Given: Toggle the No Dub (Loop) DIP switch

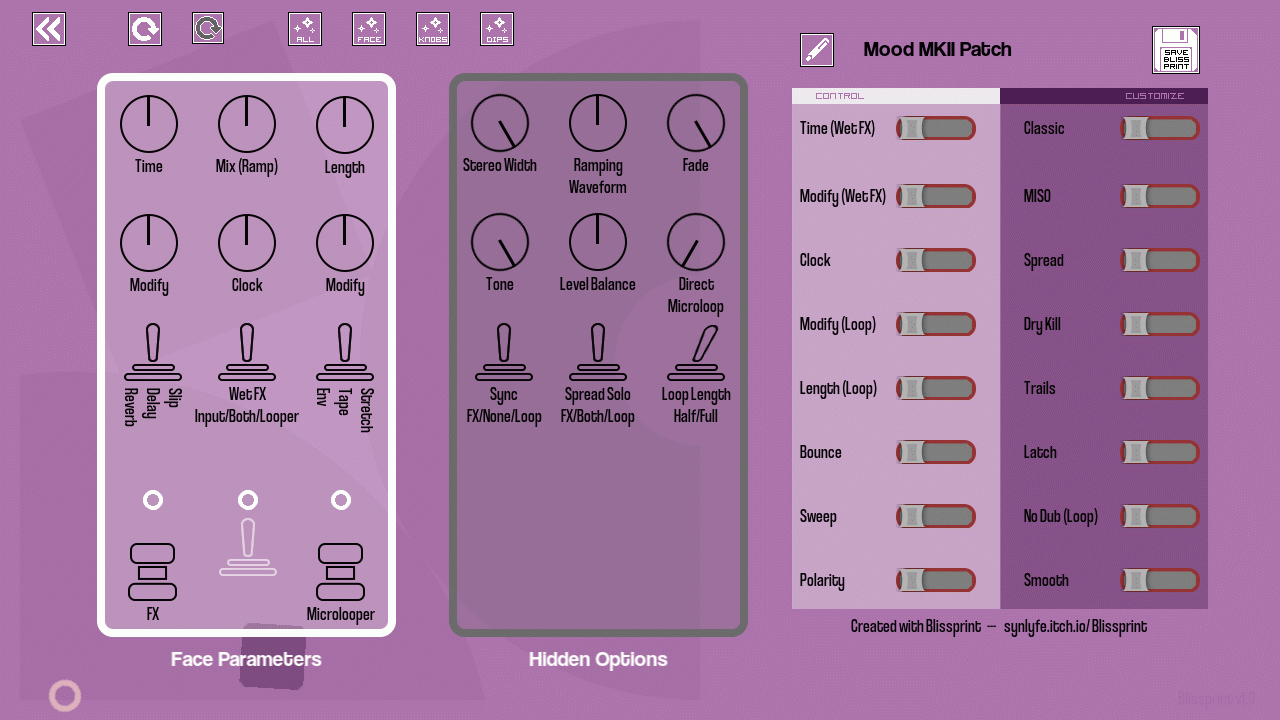Looking at the screenshot, I should tap(1160, 516).
